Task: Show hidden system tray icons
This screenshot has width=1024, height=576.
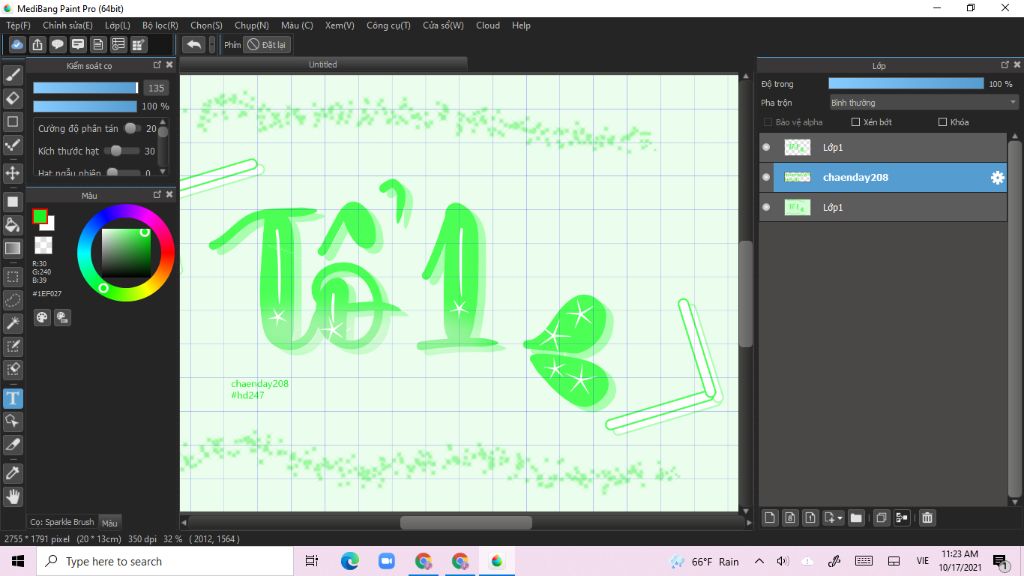Action: click(759, 561)
